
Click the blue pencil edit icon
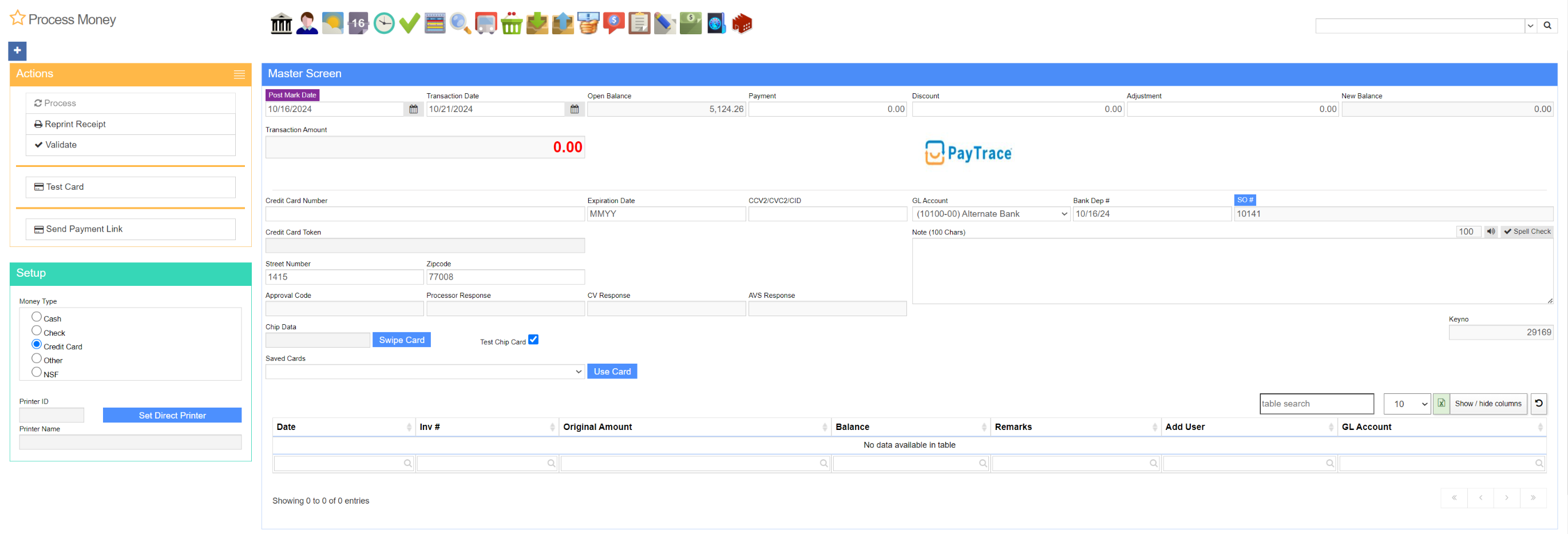[x=665, y=23]
